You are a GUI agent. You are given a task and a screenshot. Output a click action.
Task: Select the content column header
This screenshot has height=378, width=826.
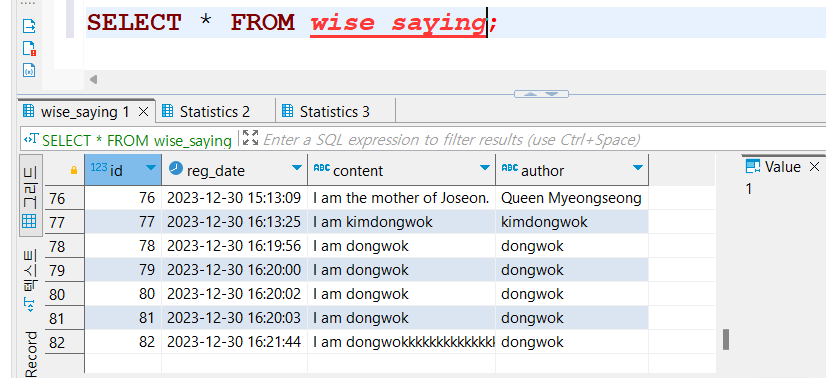pyautogui.click(x=401, y=170)
